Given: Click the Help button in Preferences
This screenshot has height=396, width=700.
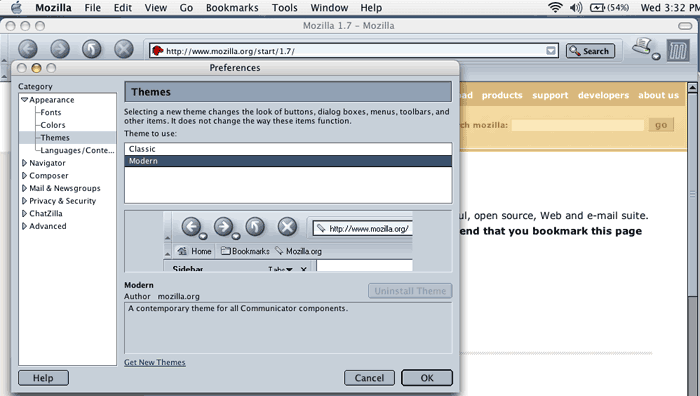Looking at the screenshot, I should [x=43, y=378].
